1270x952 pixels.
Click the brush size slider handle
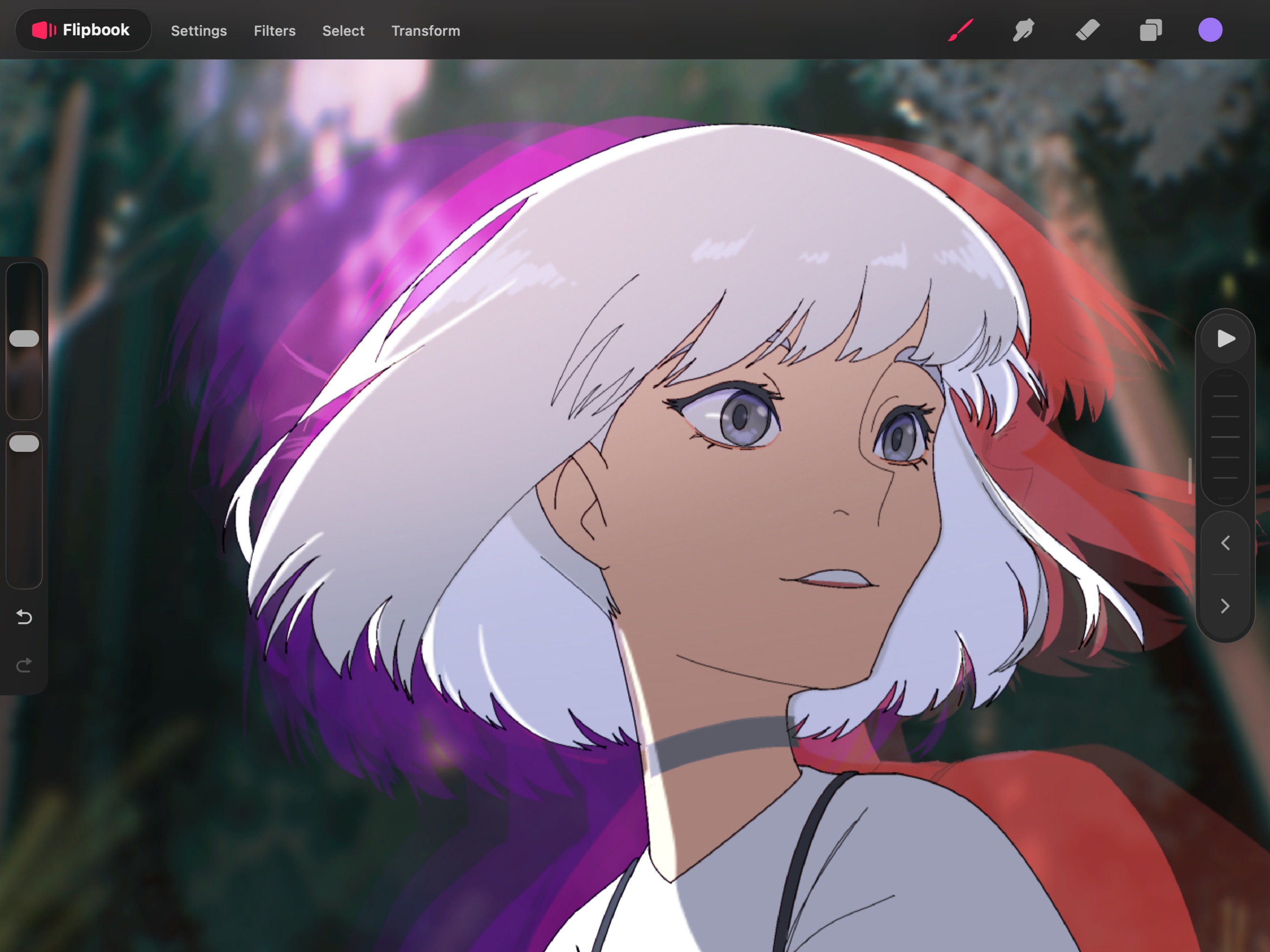[x=24, y=339]
